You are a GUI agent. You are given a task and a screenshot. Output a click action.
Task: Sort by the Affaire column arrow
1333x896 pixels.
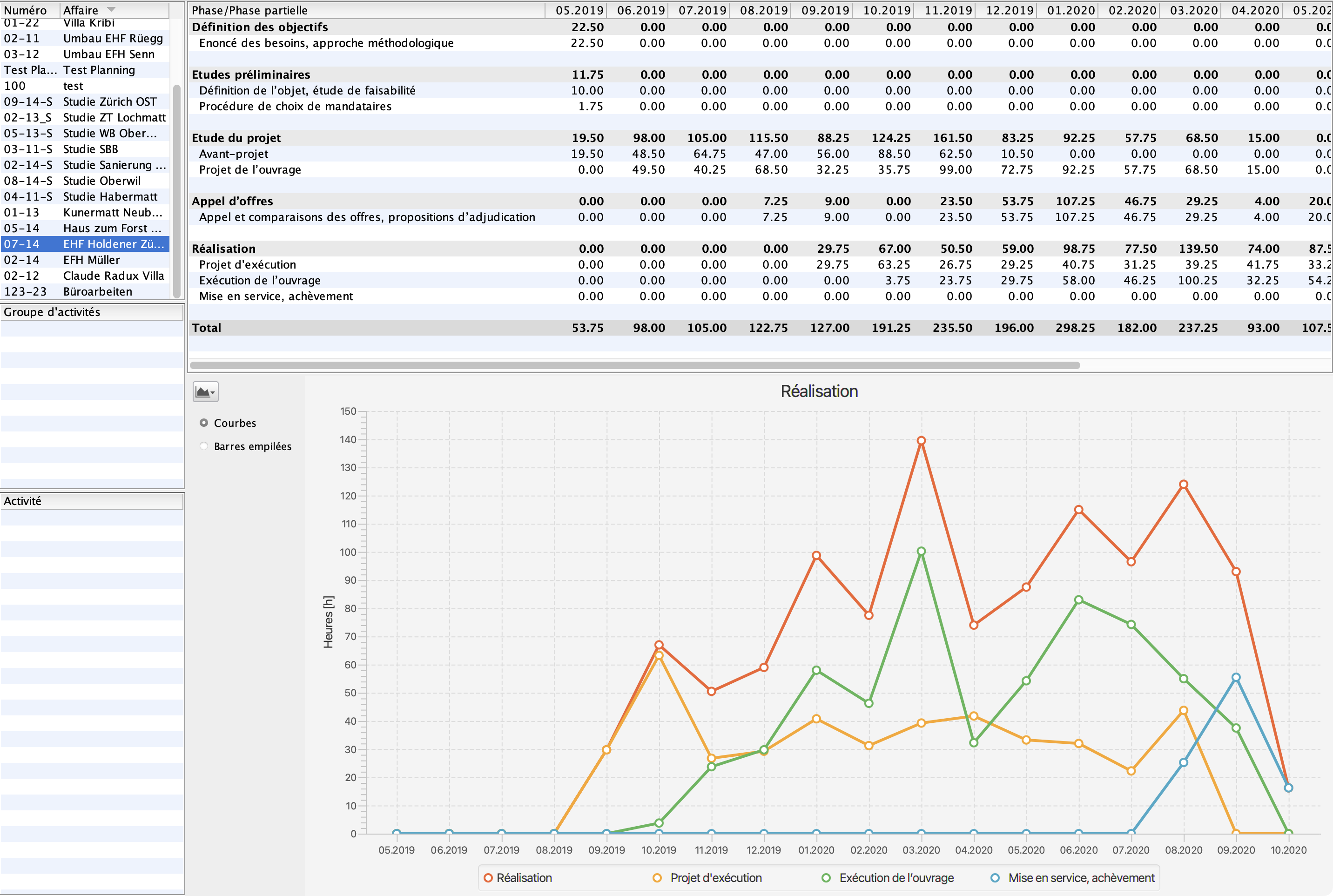click(x=111, y=10)
